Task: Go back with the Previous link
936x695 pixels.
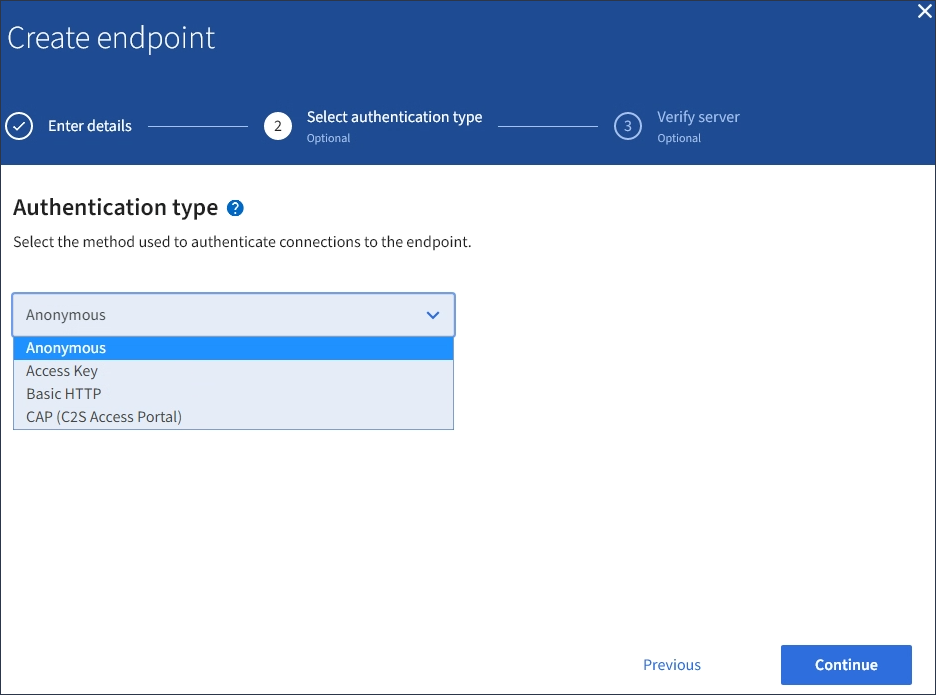Action: pyautogui.click(x=672, y=665)
